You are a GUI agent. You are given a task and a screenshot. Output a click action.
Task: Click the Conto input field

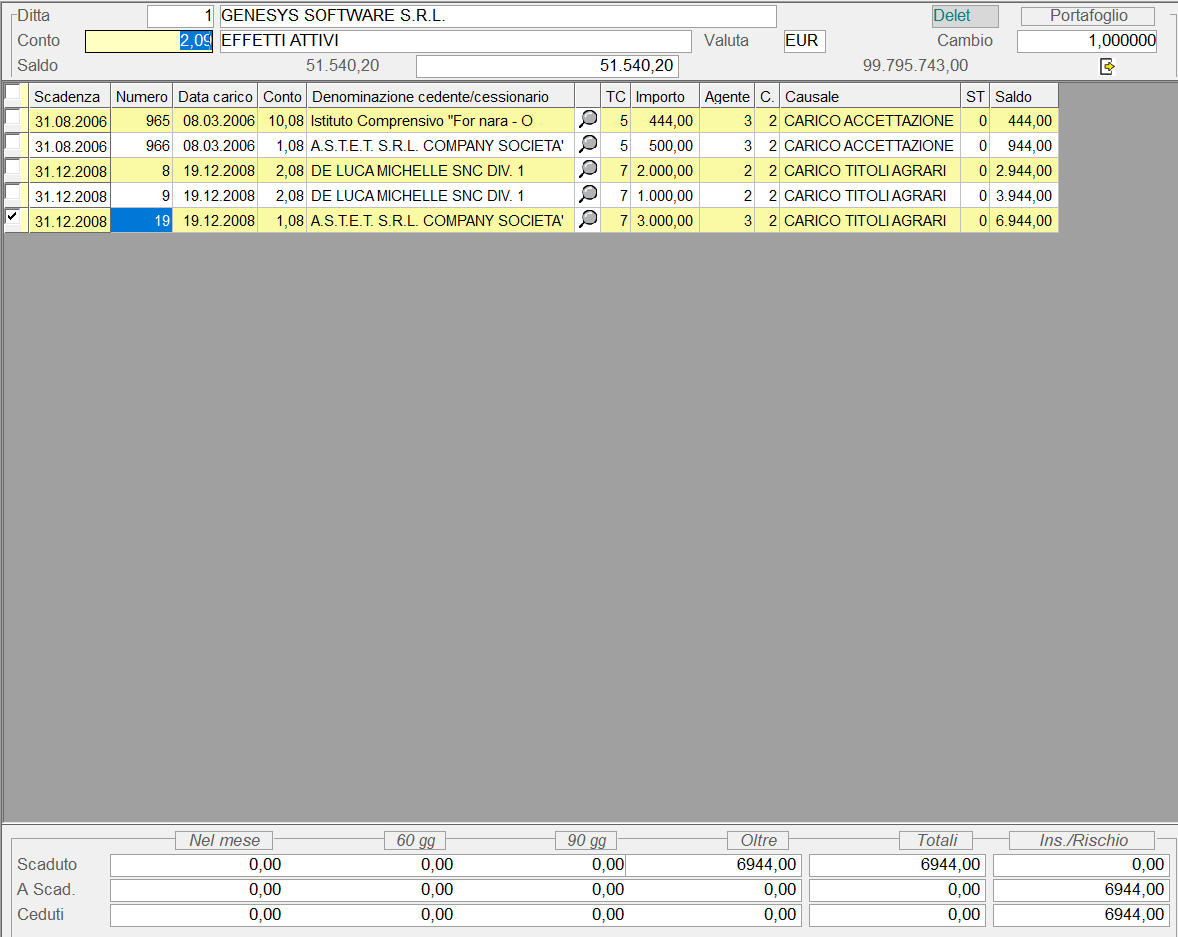point(149,41)
